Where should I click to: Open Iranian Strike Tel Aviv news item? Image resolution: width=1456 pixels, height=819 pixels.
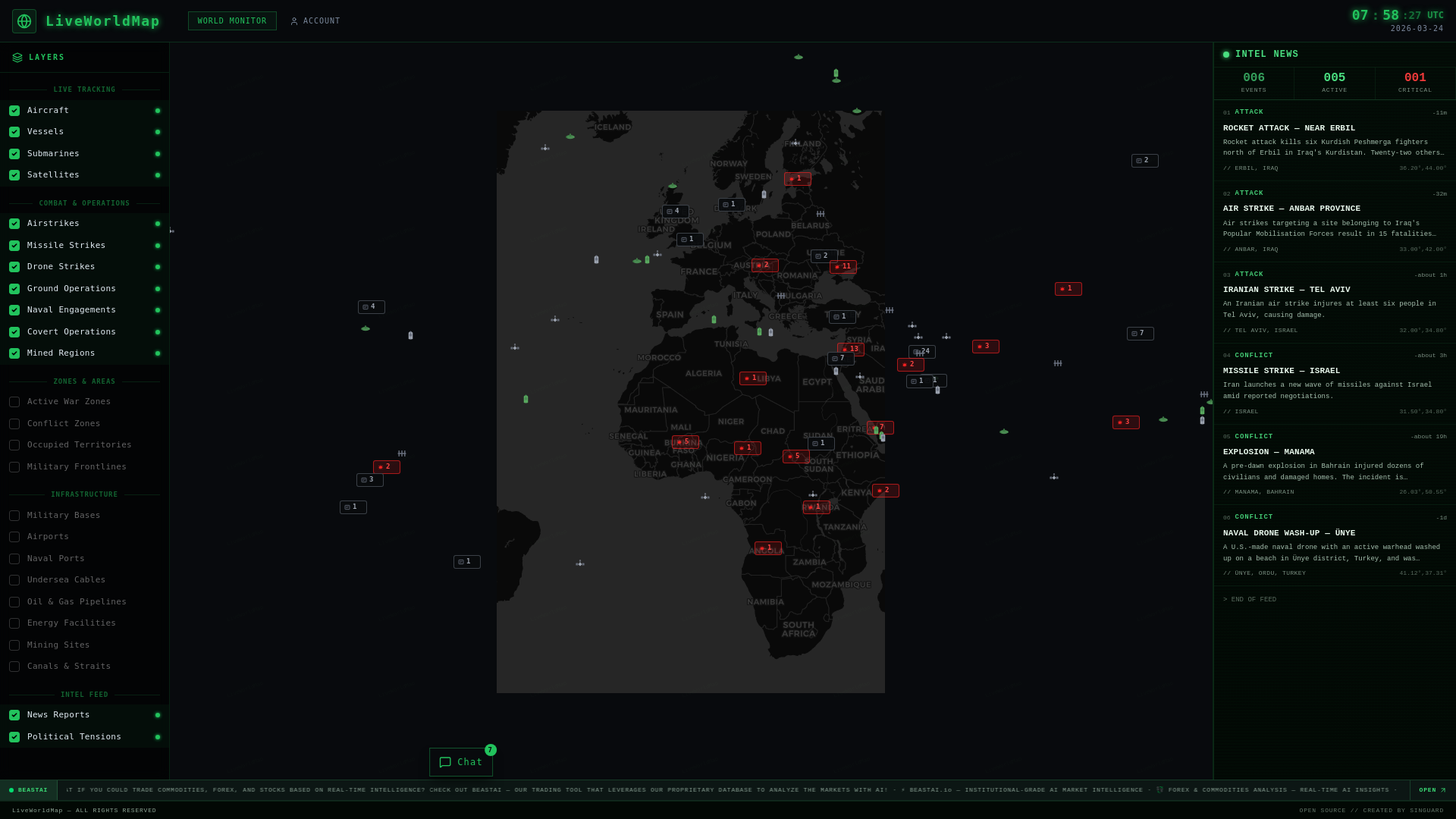[x=1335, y=303]
